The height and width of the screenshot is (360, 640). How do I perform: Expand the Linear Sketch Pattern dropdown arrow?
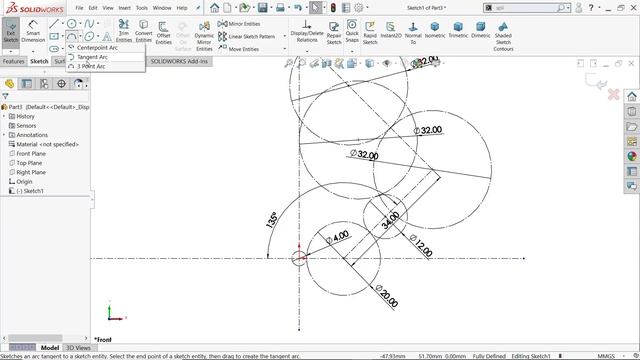pos(284,36)
